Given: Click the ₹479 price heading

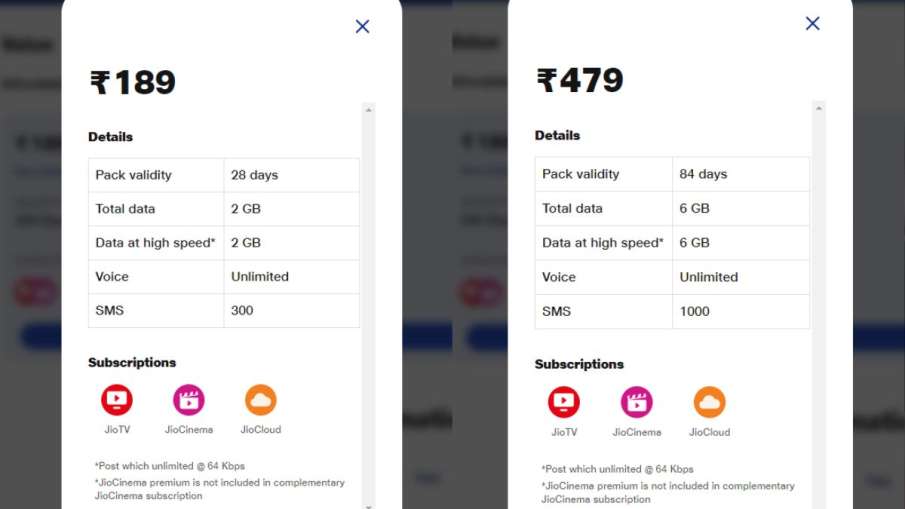Looking at the screenshot, I should coord(580,81).
